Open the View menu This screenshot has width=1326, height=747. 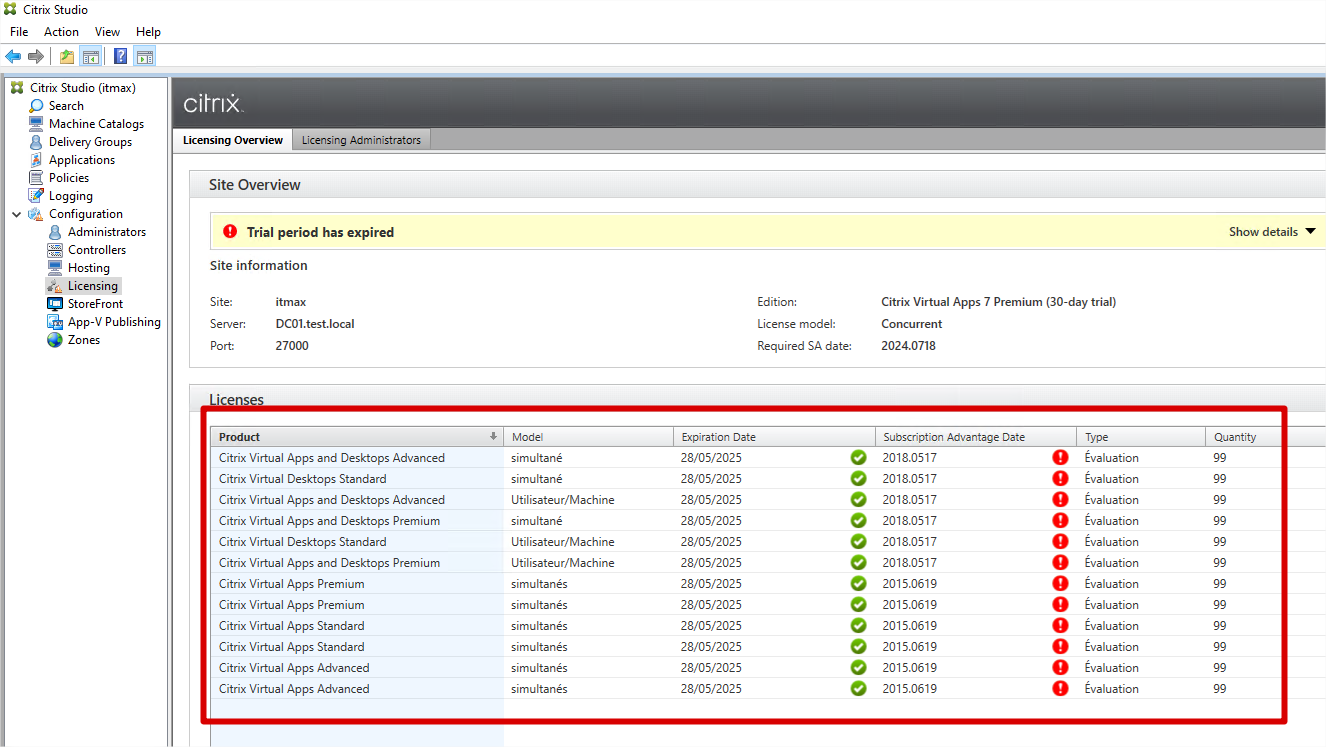[107, 32]
